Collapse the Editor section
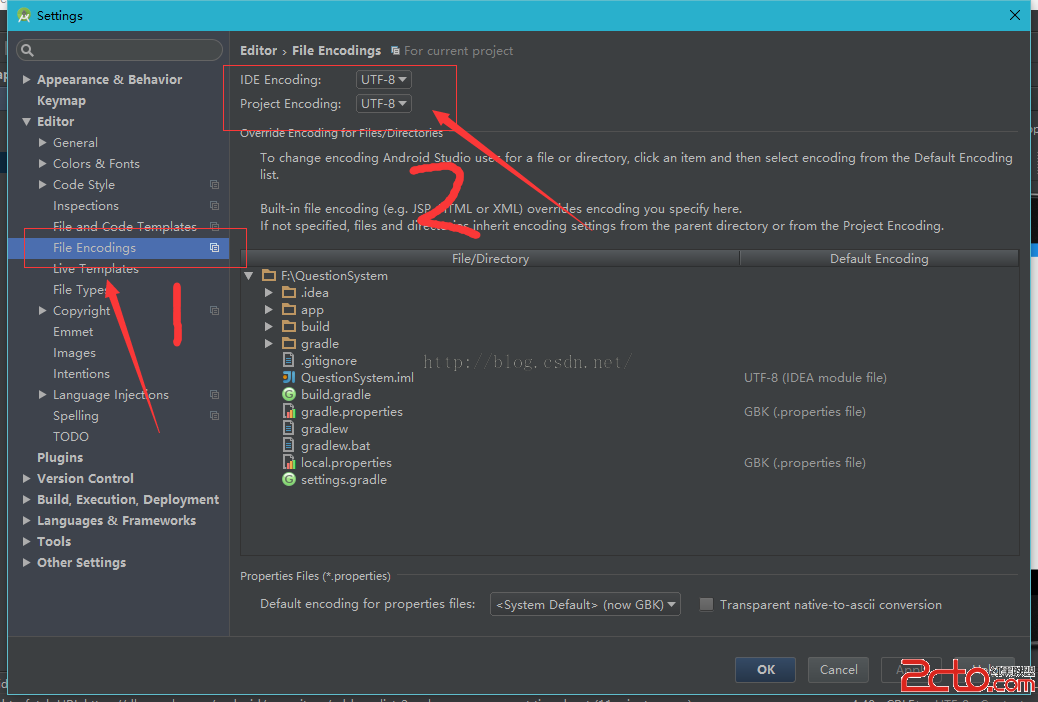The height and width of the screenshot is (702, 1038). (x=26, y=122)
